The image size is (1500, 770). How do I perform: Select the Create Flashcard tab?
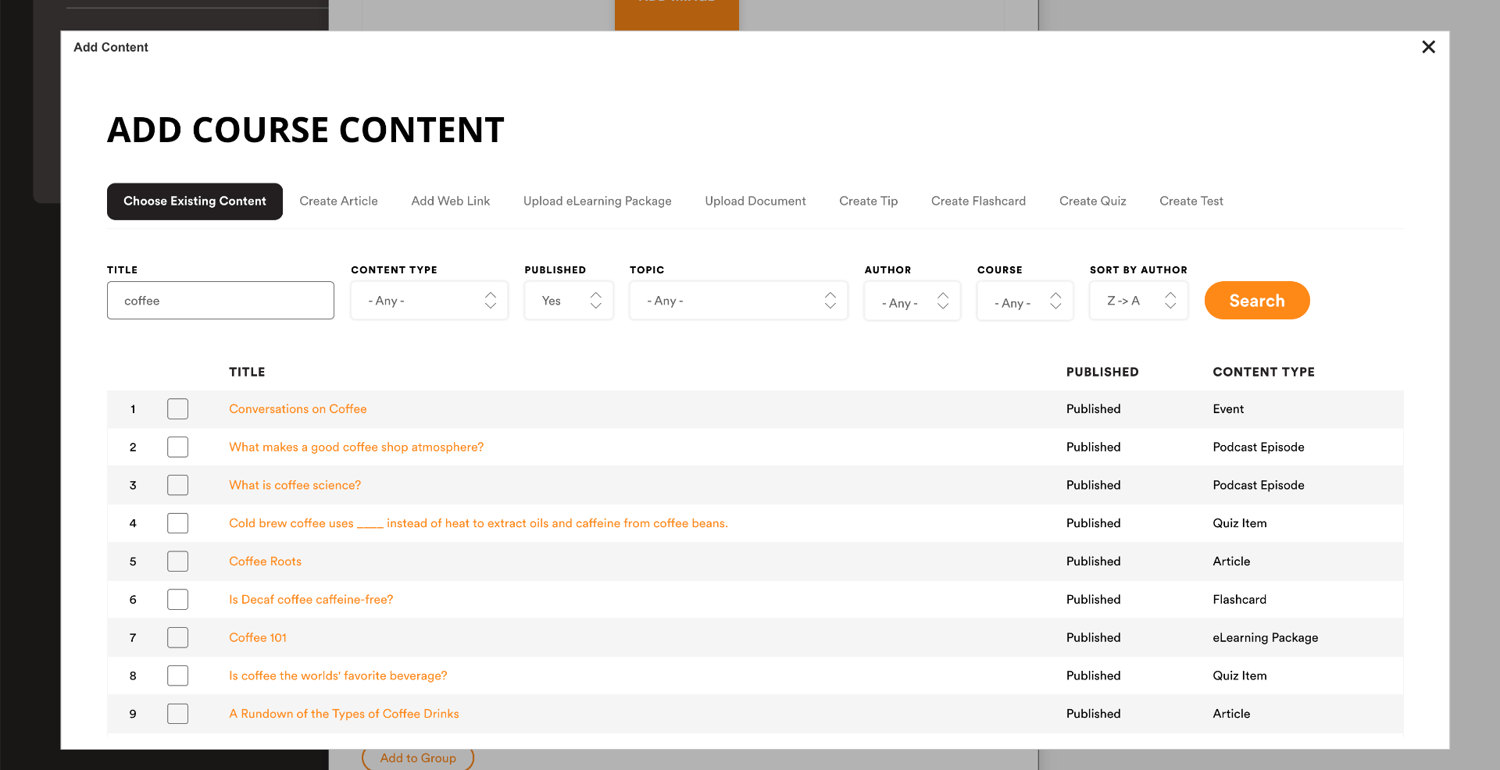pos(978,201)
